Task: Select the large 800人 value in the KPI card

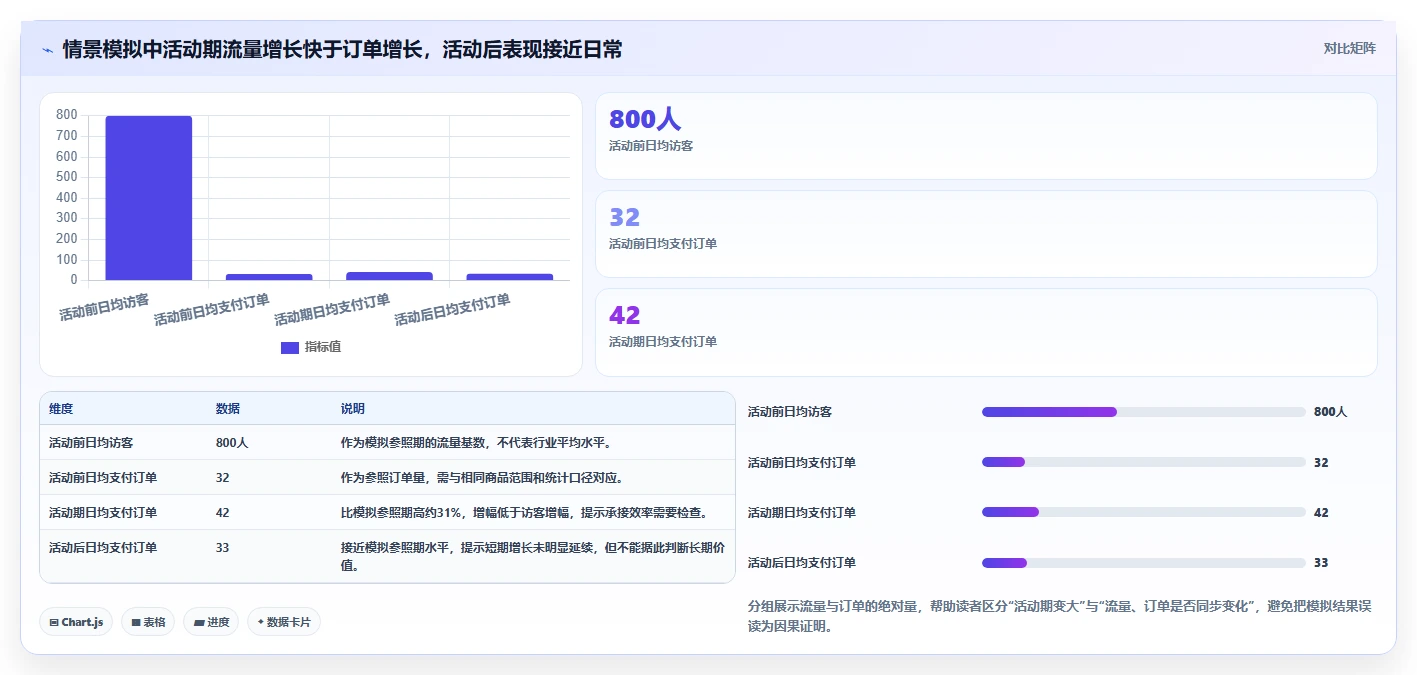Action: pyautogui.click(x=645, y=119)
